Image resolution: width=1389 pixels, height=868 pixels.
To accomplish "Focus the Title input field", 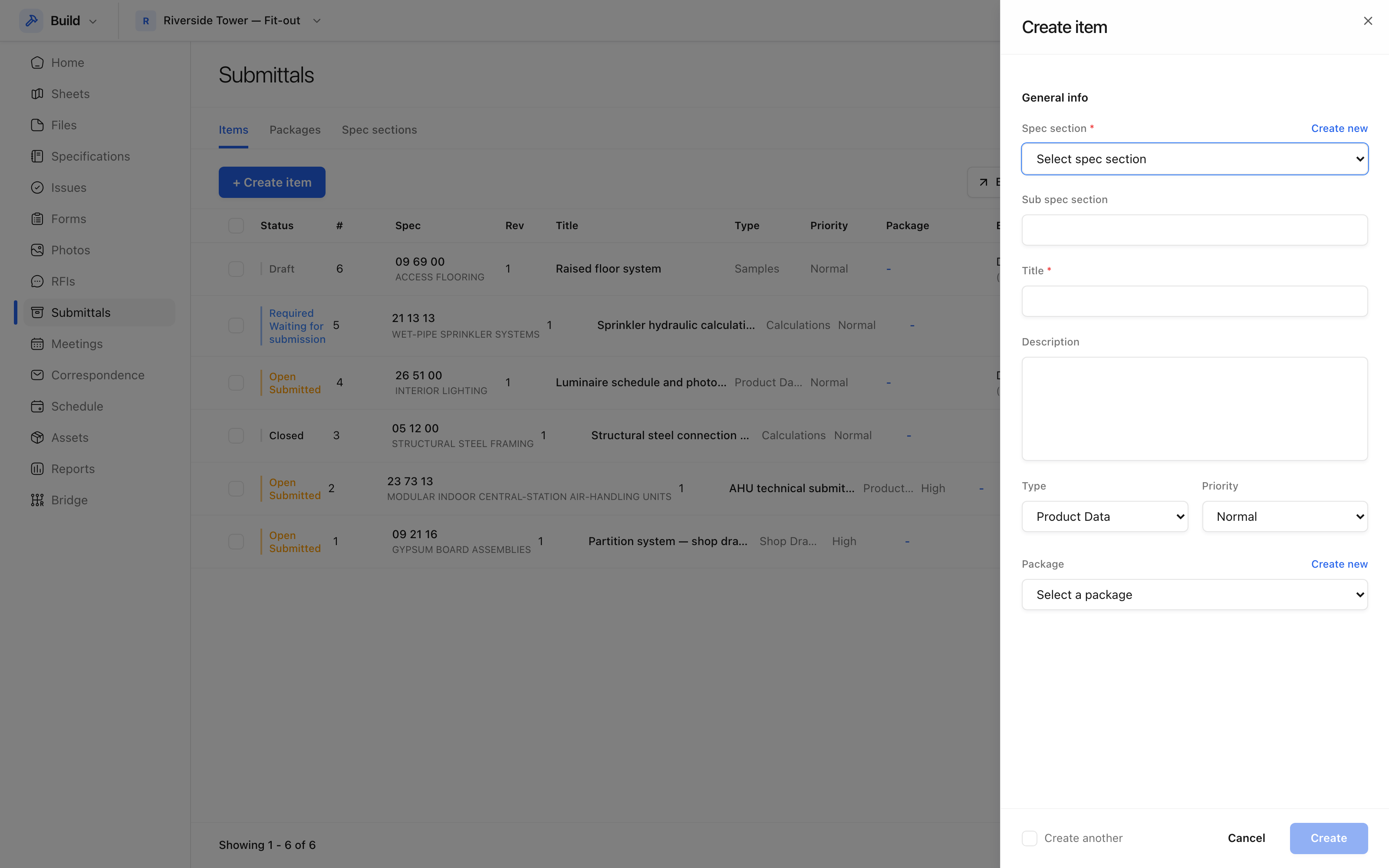I will click(x=1195, y=301).
